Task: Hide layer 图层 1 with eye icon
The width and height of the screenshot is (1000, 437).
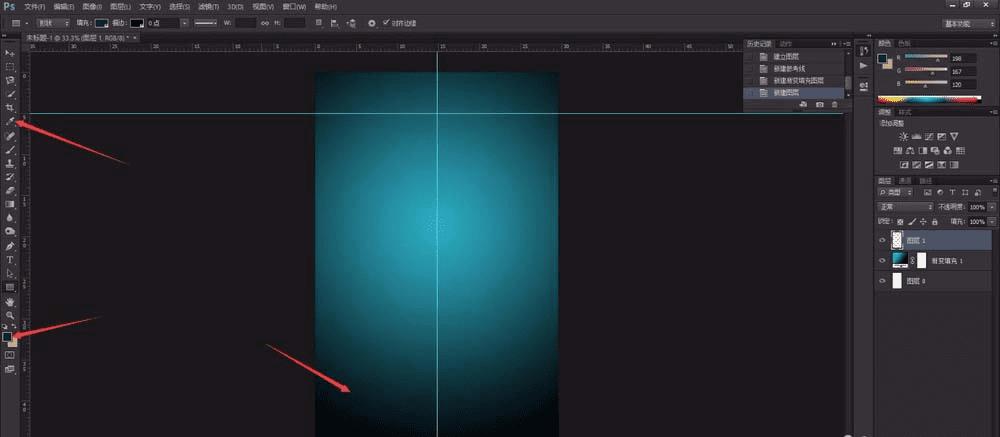Action: pos(883,240)
